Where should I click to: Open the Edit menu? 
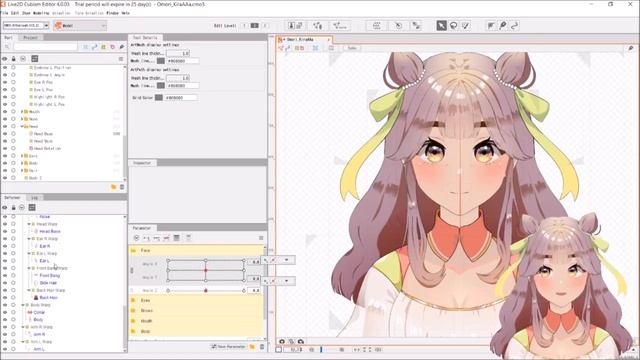click(15, 13)
